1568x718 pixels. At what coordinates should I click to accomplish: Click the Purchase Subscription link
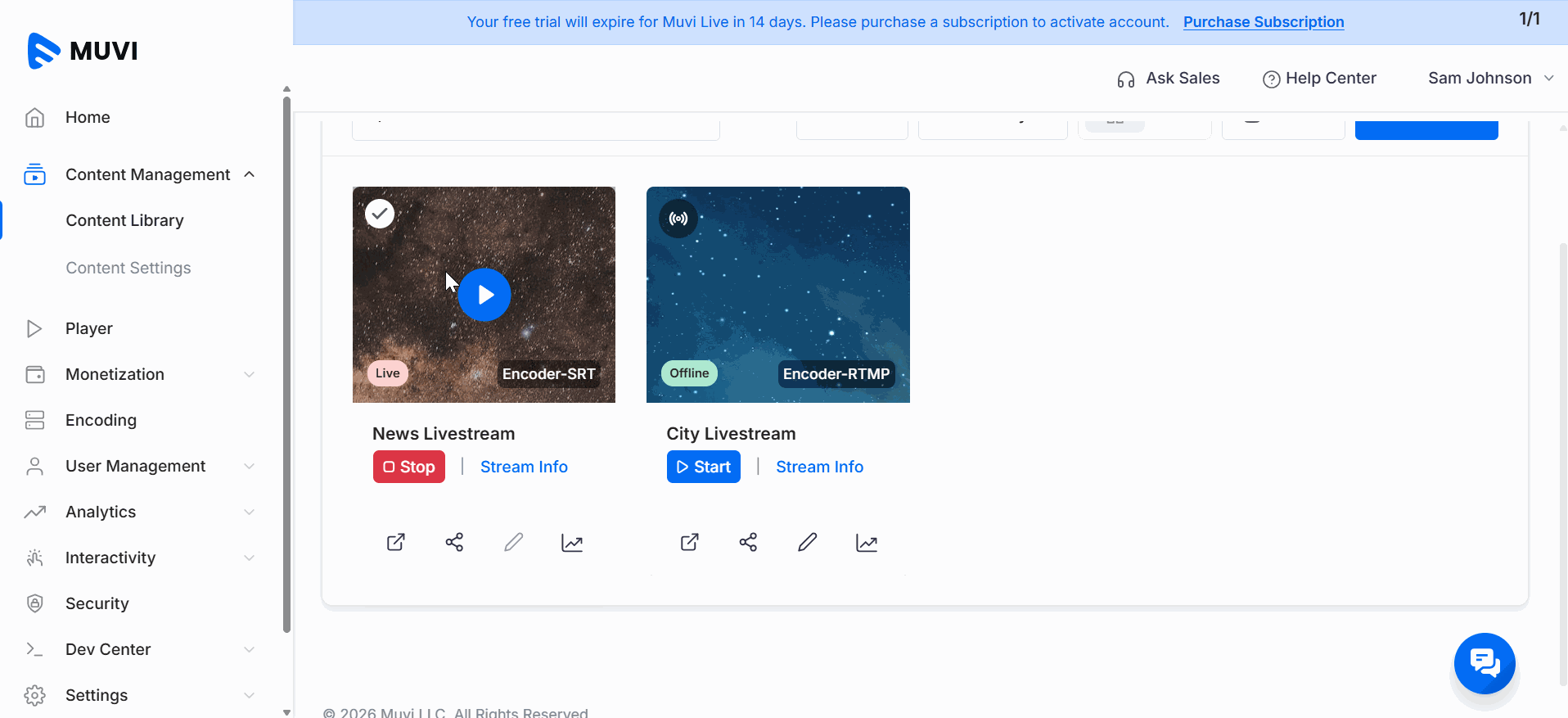pos(1263,22)
